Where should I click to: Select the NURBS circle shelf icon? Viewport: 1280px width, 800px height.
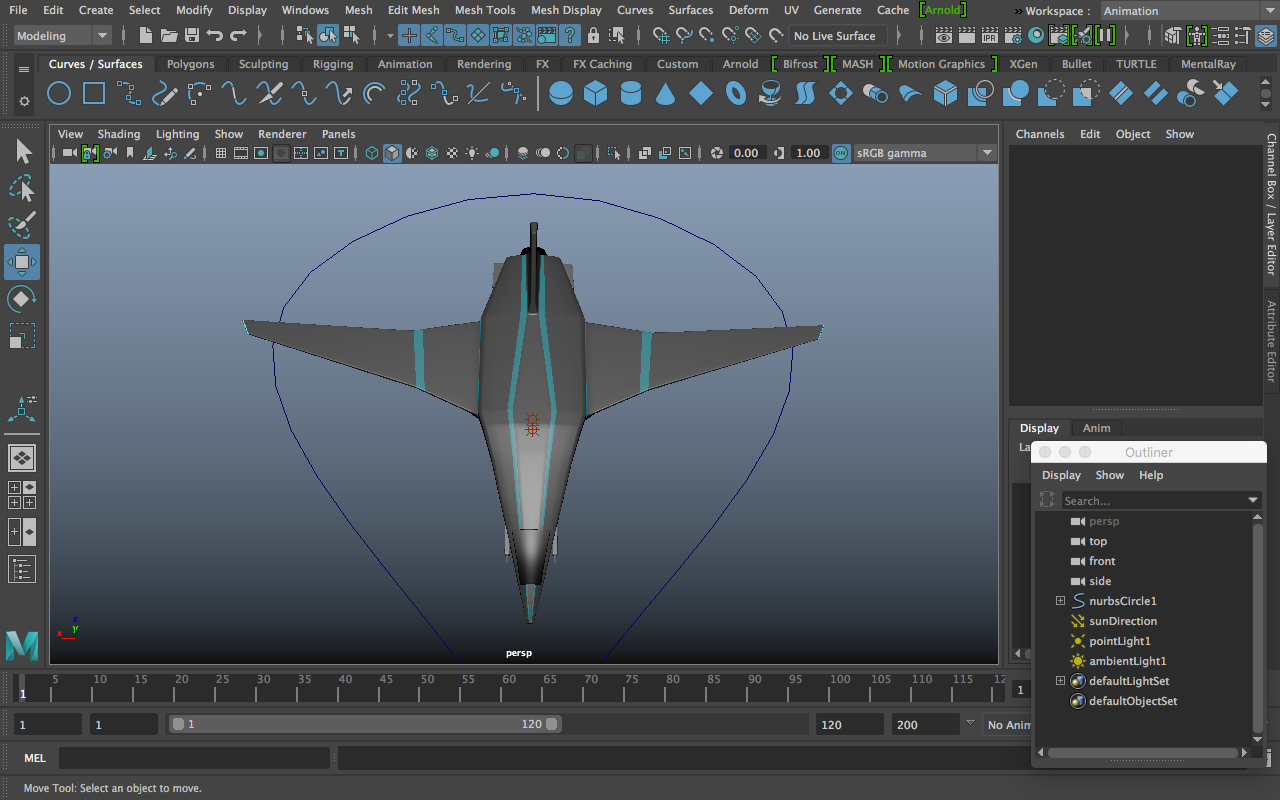pyautogui.click(x=59, y=94)
